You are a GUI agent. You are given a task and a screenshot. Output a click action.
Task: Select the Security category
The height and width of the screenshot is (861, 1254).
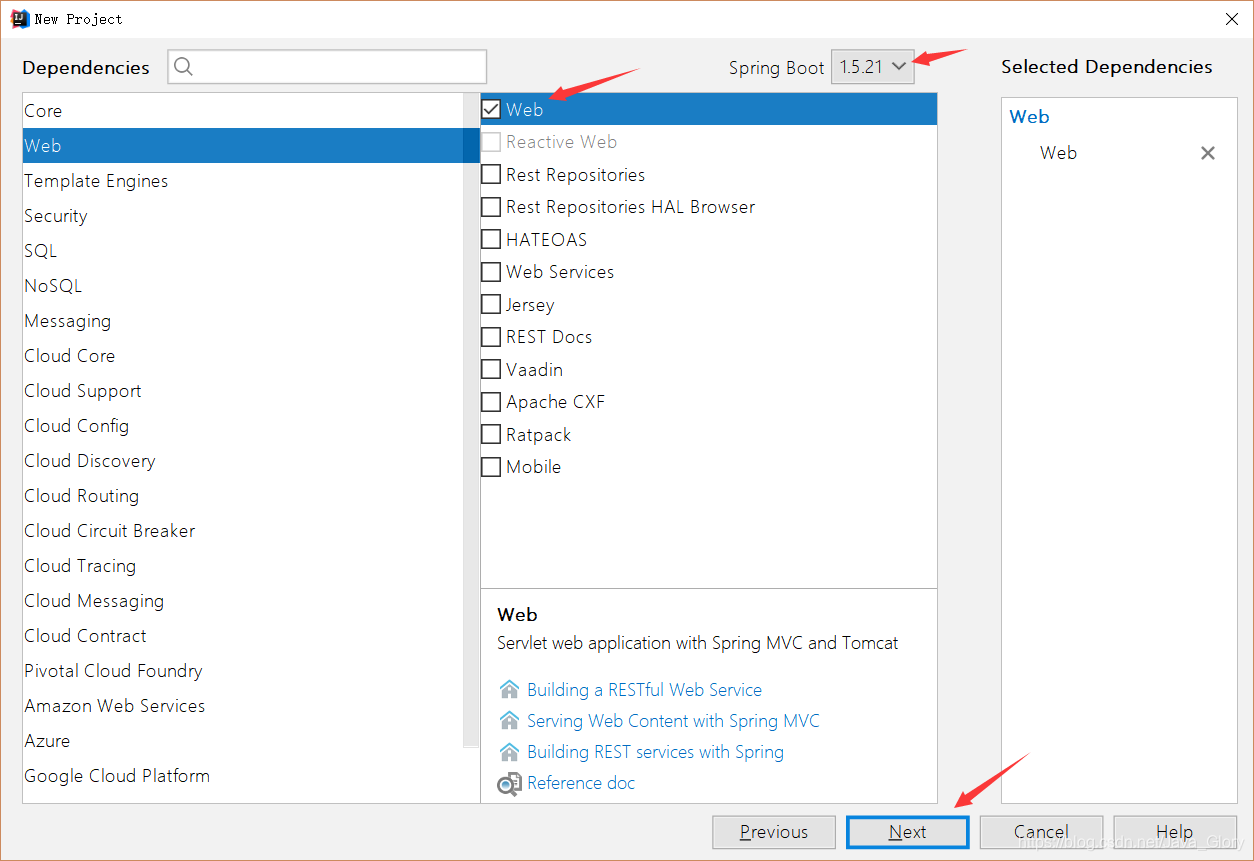coord(243,216)
